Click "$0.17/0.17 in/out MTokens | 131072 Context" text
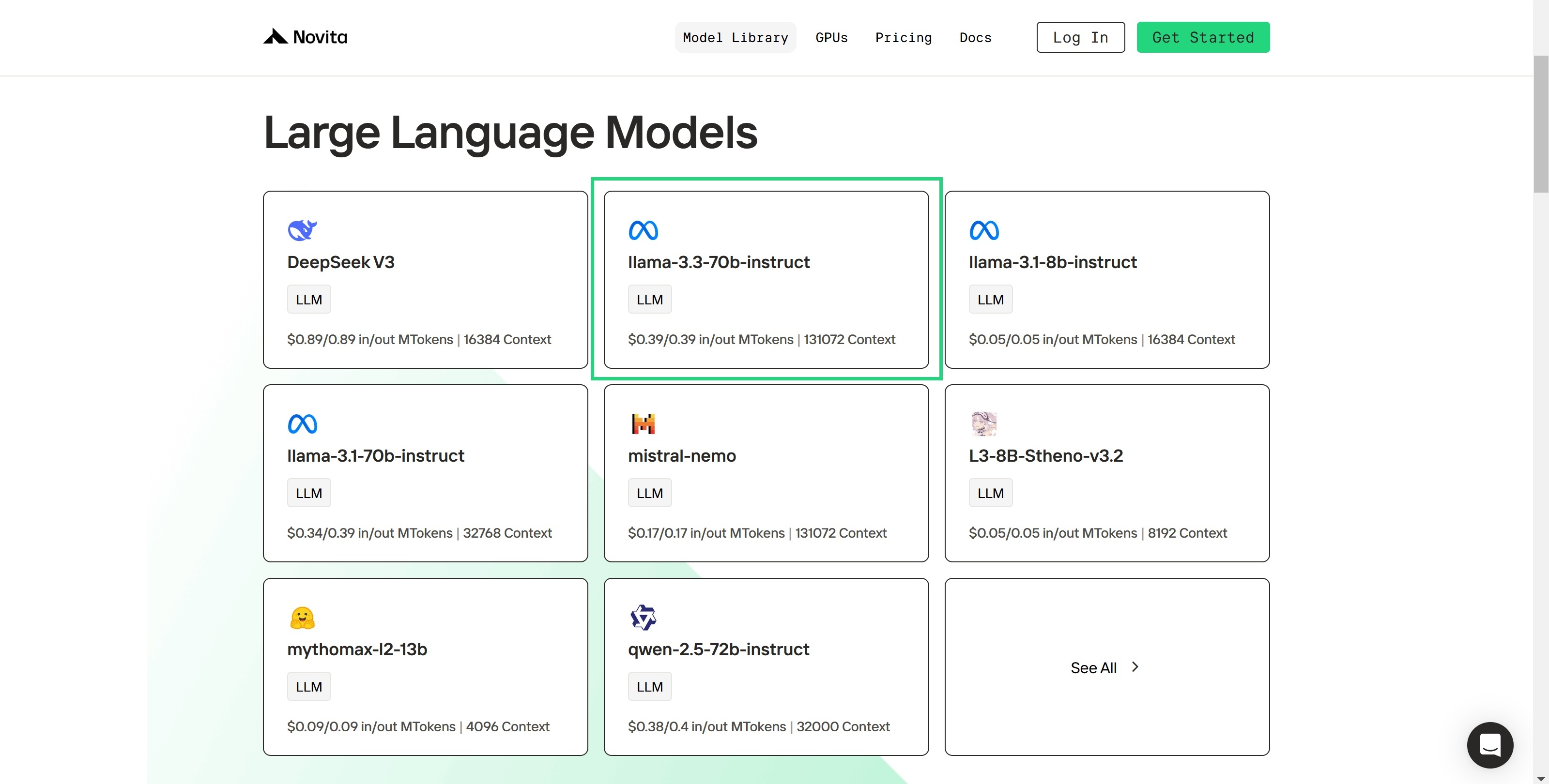The image size is (1549, 784). pos(757,533)
